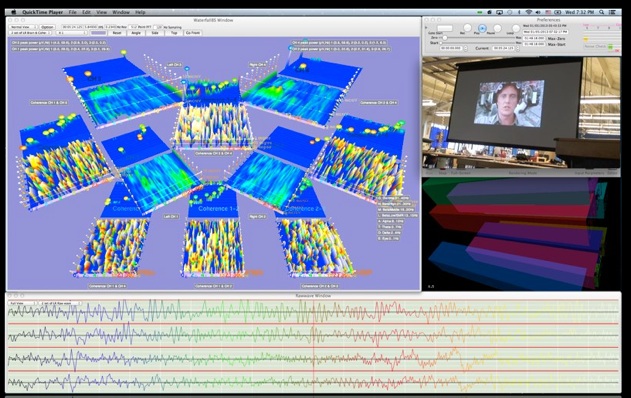Click the volume speaker icon in menu bar
Image resolution: width=631 pixels, height=398 pixels.
[x=538, y=12]
